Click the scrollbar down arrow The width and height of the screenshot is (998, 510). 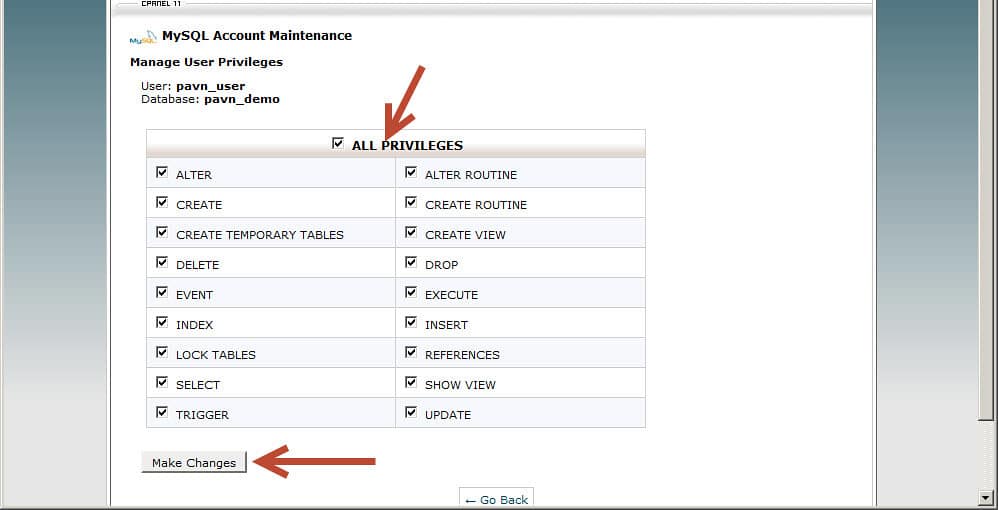[986, 497]
